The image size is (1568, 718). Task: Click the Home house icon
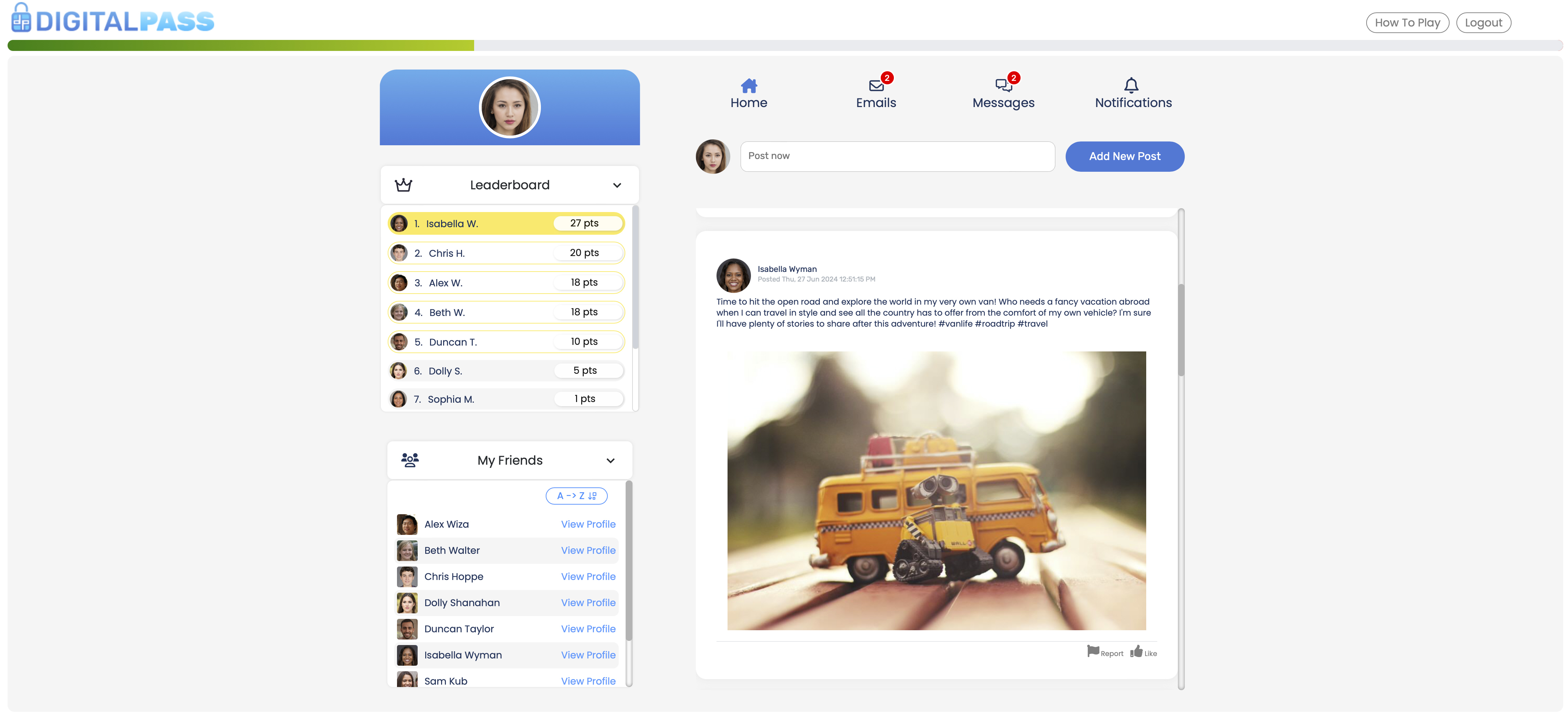click(x=749, y=85)
